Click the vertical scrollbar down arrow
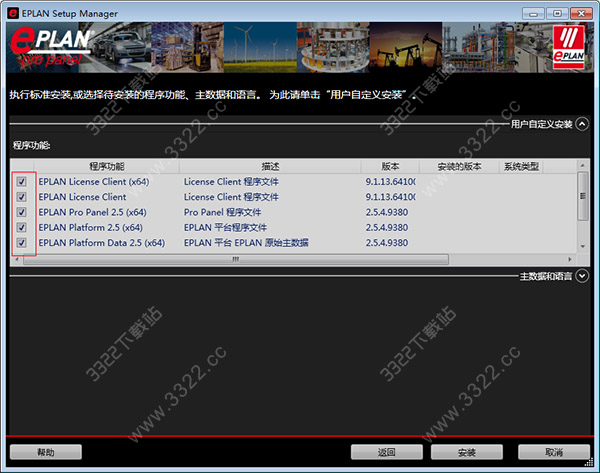600x473 pixels. pos(582,246)
